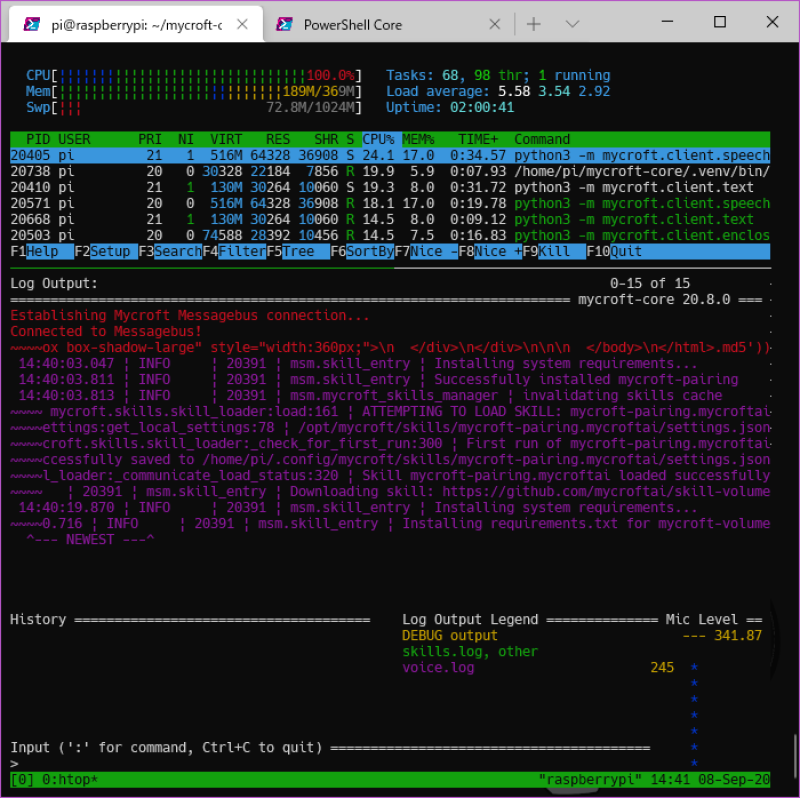Click the NEWEST marker under the log
This screenshot has width=800, height=798.
coord(90,539)
